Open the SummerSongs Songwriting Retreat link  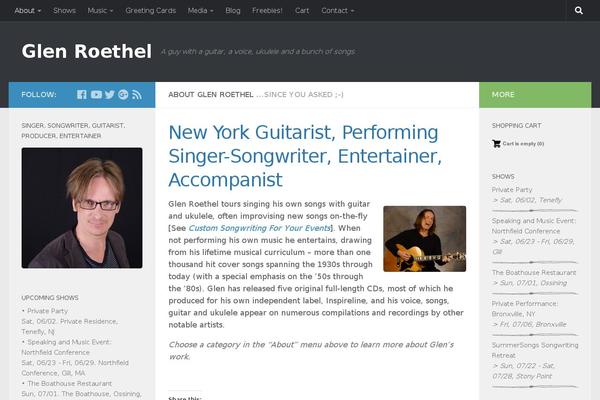click(x=535, y=350)
